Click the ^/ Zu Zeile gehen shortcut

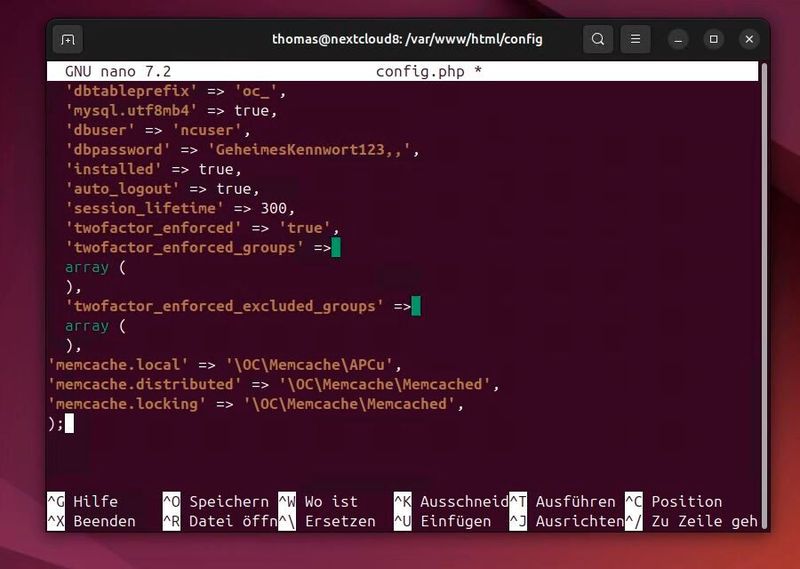[x=691, y=522]
